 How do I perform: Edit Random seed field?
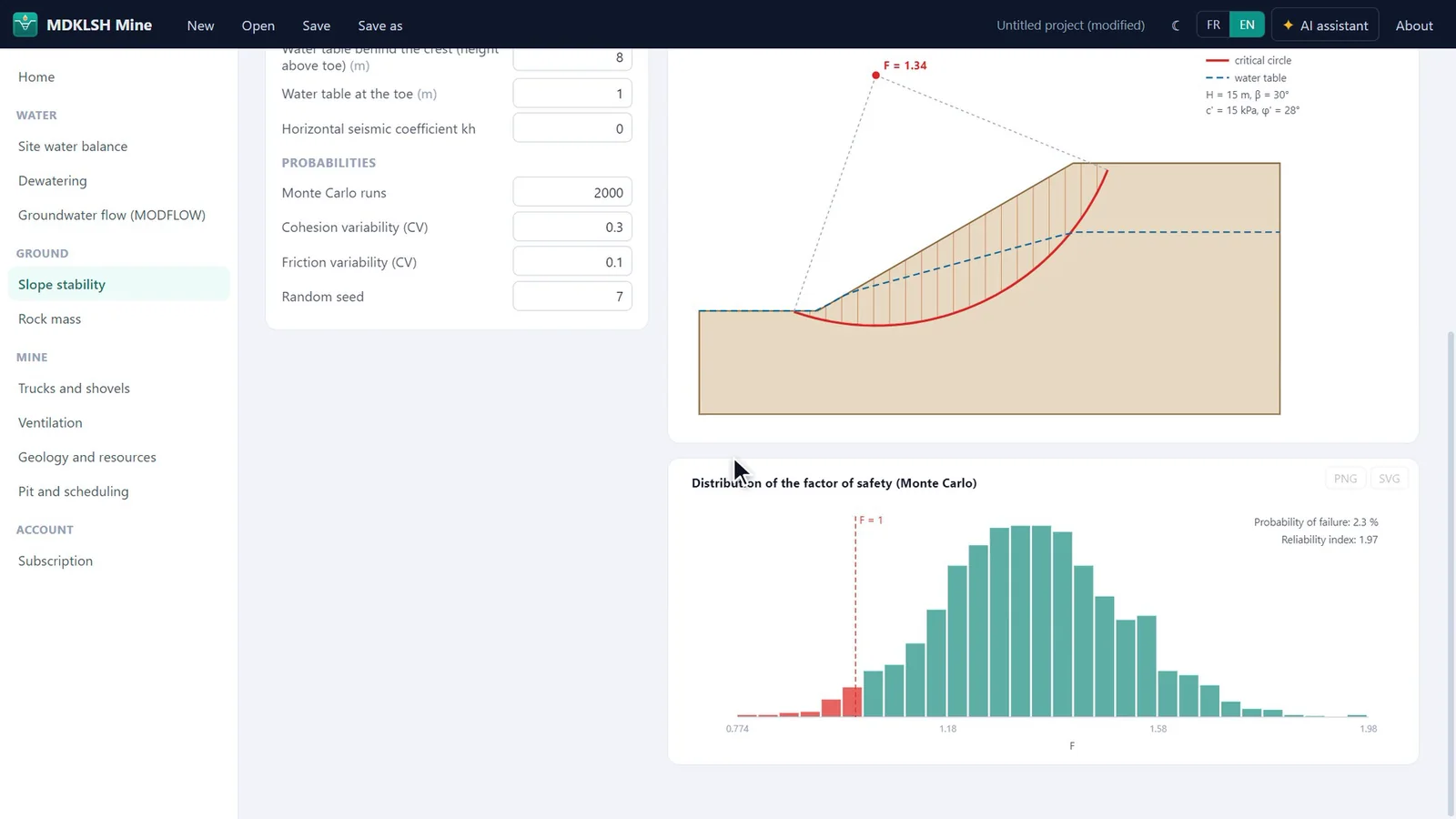(572, 297)
